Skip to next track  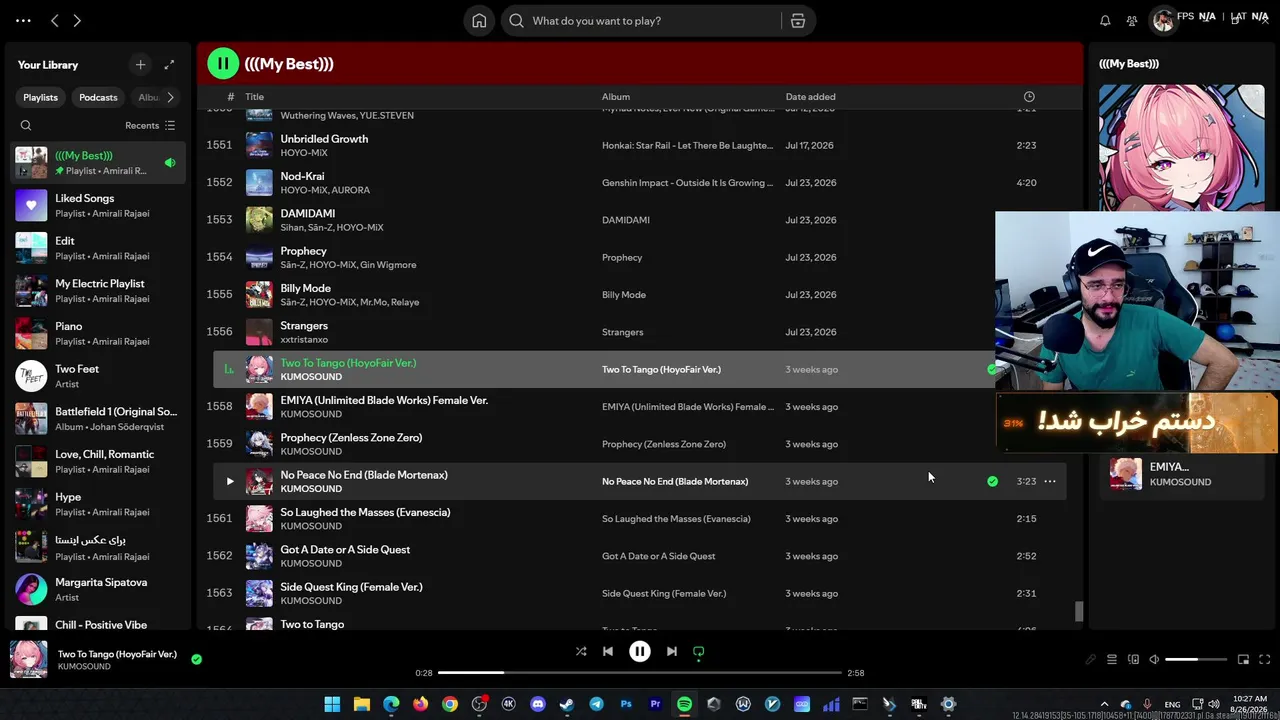point(672,651)
